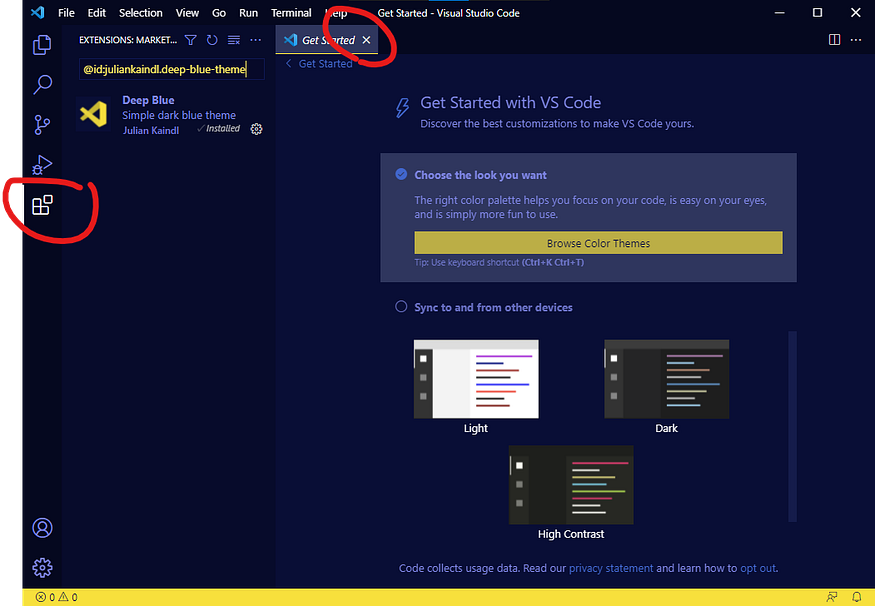This screenshot has width=875, height=606.
Task: Click the Ctrl+K Ctrl+T shortcut tip
Action: point(552,262)
